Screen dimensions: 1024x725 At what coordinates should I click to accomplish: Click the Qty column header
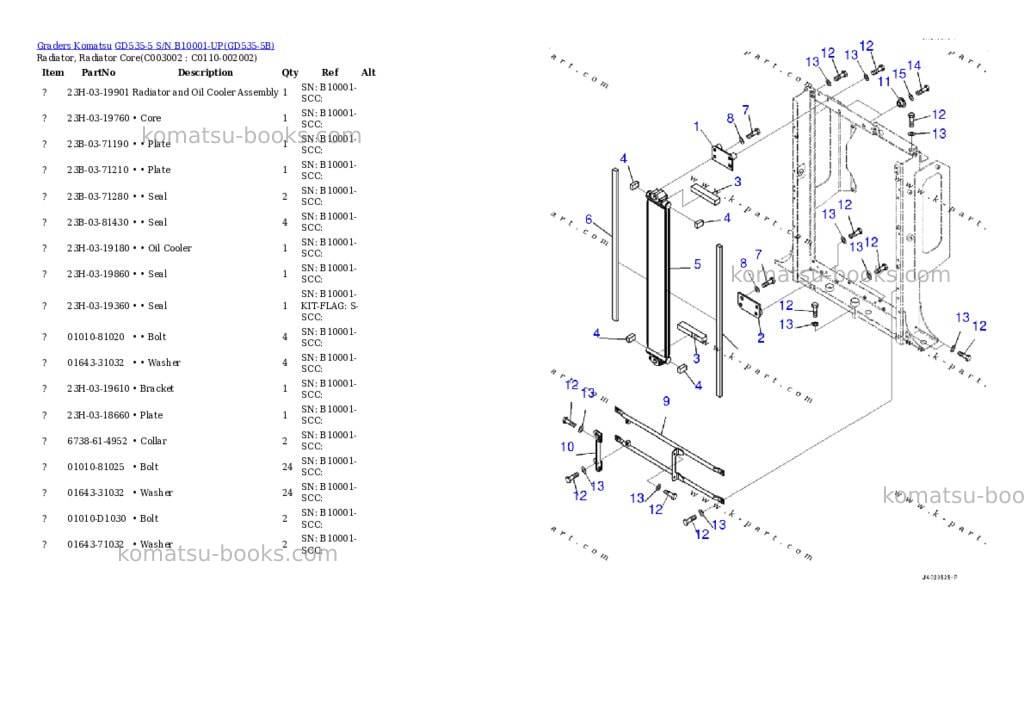click(290, 72)
